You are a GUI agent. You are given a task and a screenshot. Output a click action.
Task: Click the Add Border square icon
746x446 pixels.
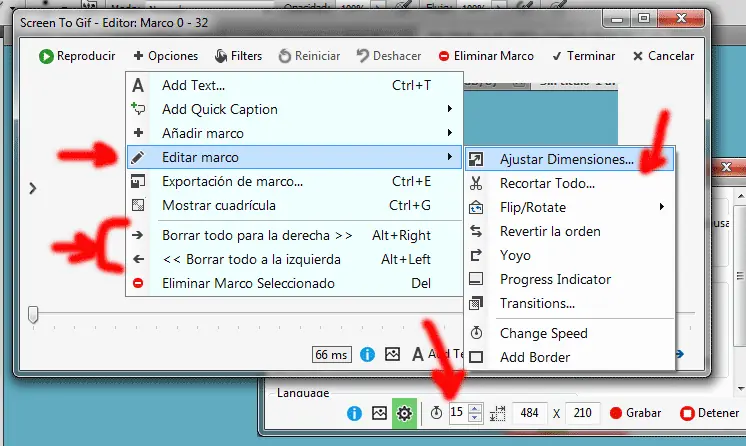coord(476,357)
